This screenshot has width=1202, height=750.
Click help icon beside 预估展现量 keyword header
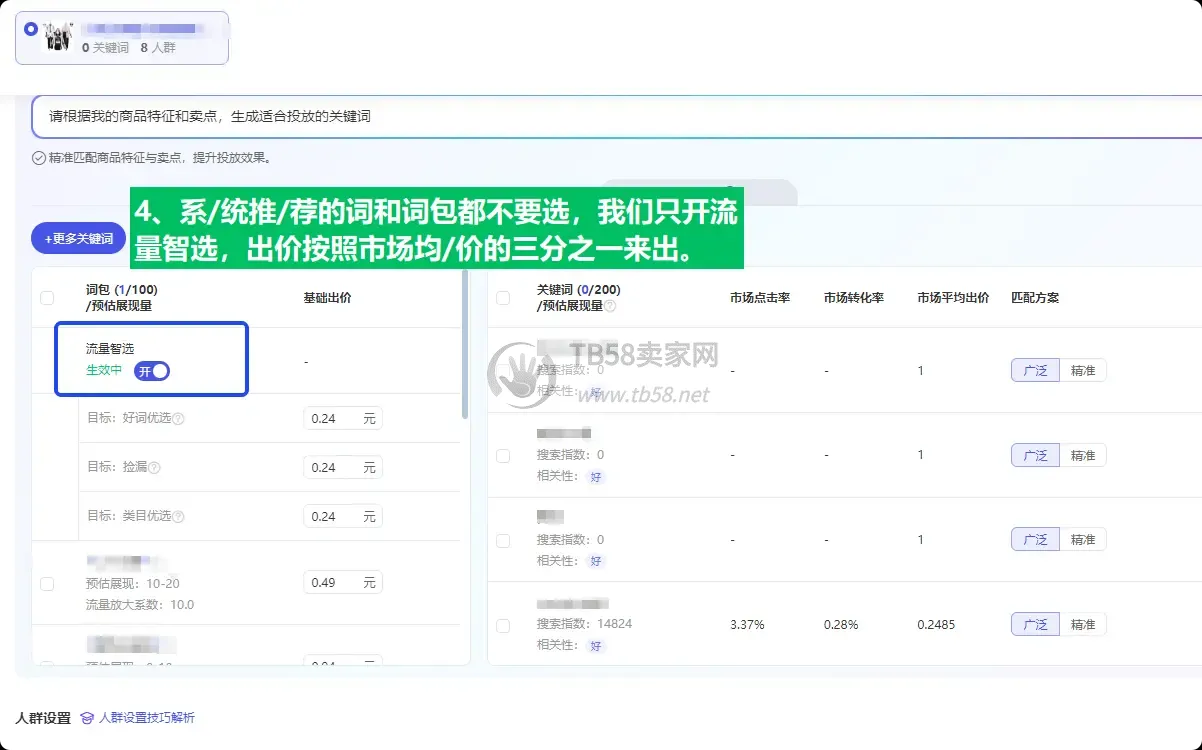pyautogui.click(x=610, y=306)
